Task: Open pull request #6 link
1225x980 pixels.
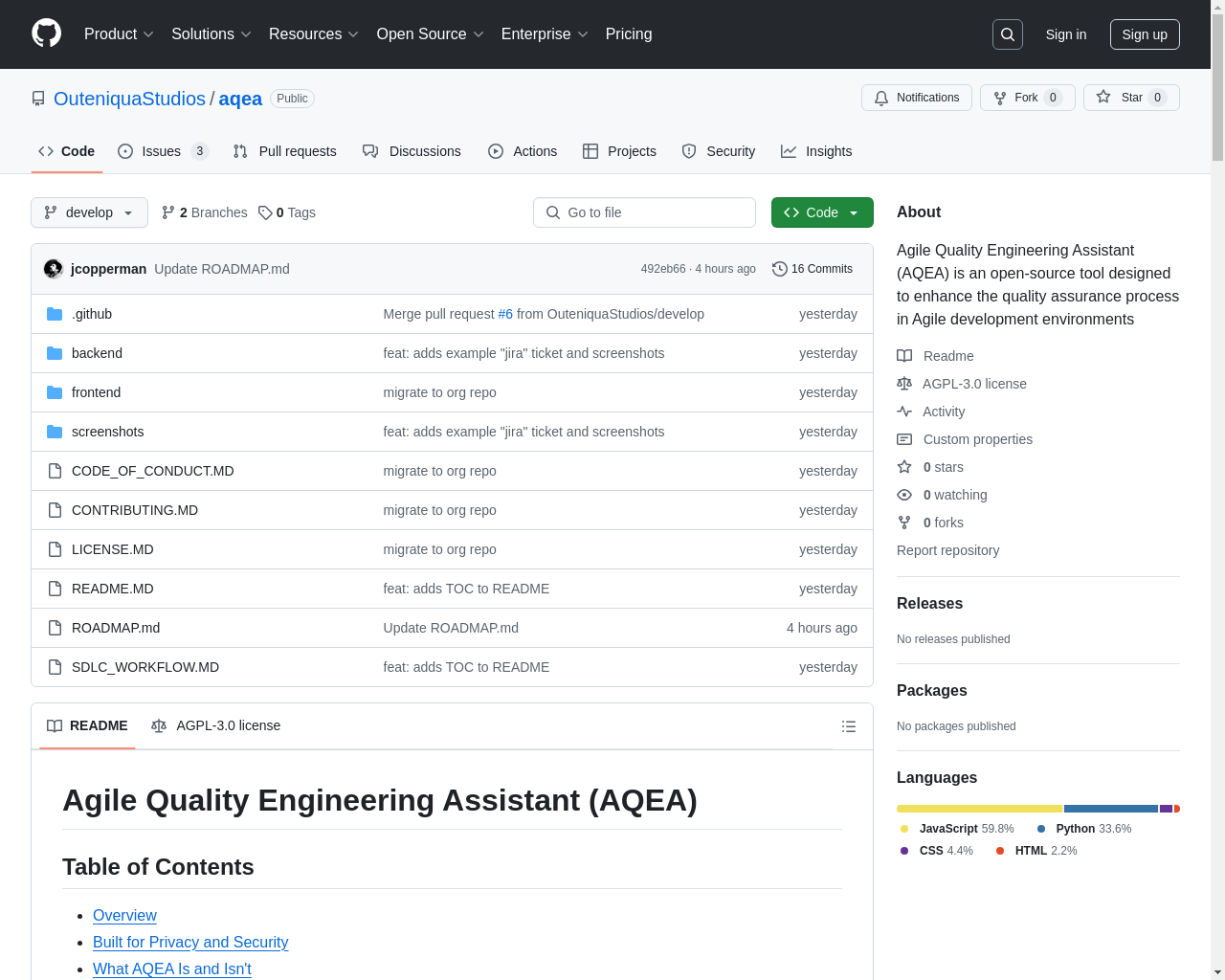Action: tap(505, 314)
